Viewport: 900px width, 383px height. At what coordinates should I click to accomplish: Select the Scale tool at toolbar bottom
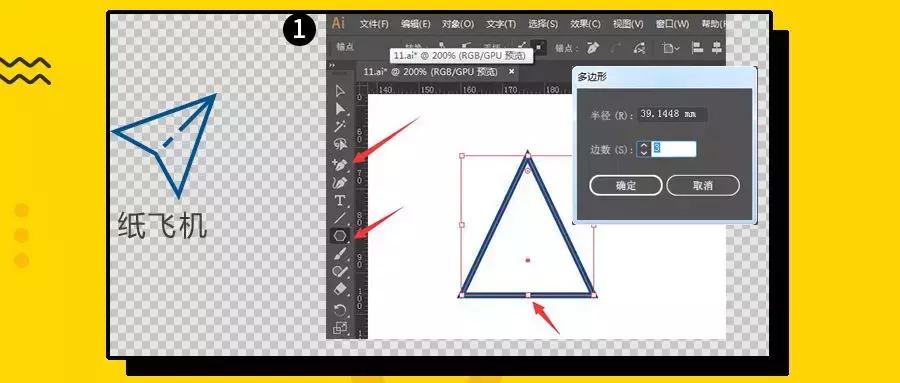(340, 328)
